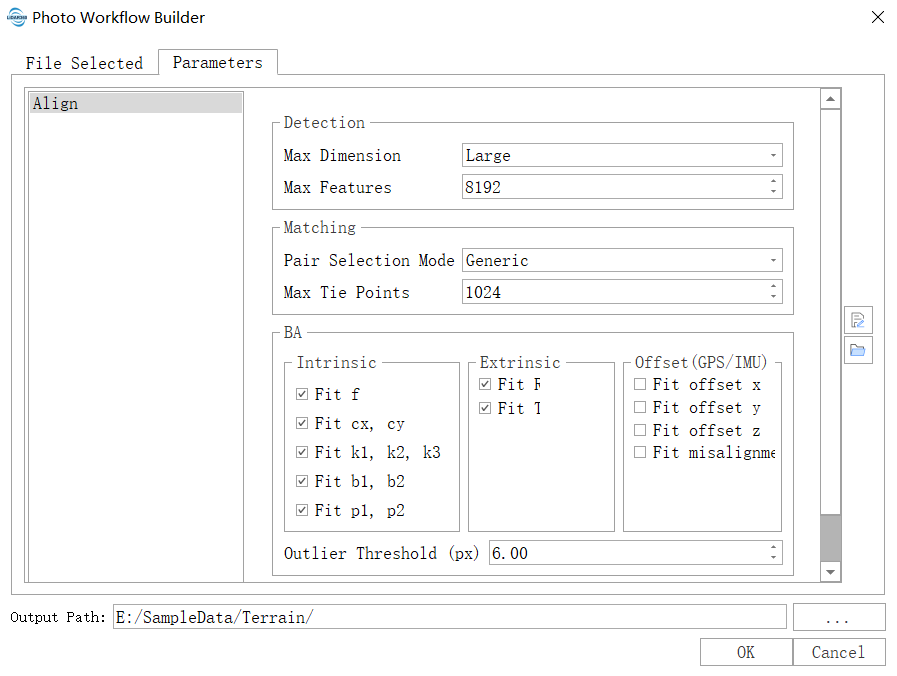This screenshot has width=897, height=676.
Task: Open the Max Dimension dropdown
Action: click(x=622, y=156)
